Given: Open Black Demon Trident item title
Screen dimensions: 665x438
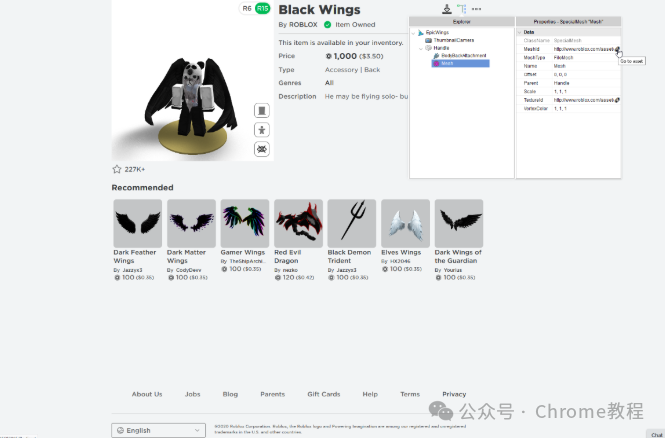Looking at the screenshot, I should (349, 257).
